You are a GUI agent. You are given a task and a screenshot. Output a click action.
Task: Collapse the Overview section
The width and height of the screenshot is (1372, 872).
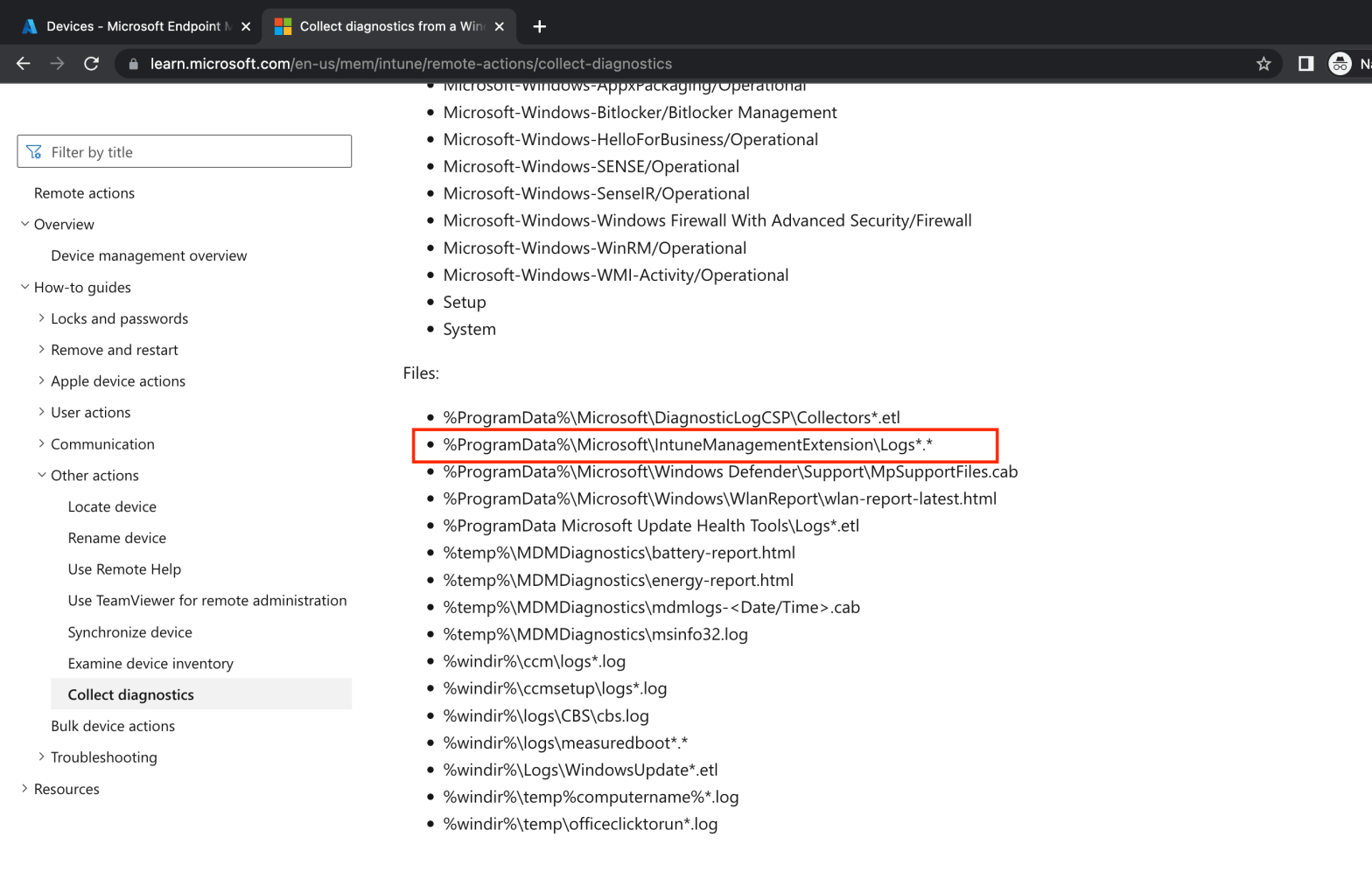24,224
